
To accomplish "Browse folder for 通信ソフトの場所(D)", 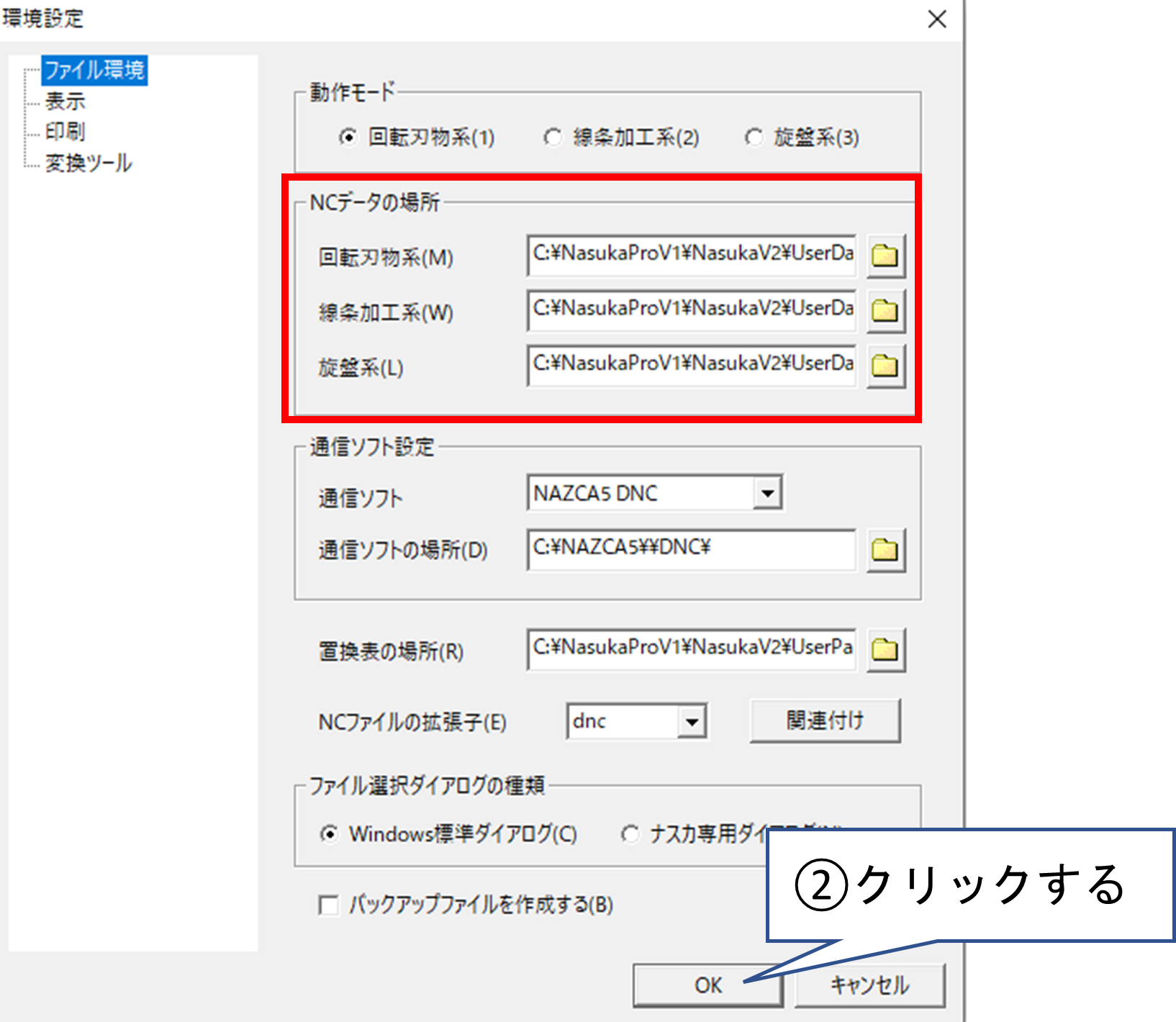I will 885,551.
